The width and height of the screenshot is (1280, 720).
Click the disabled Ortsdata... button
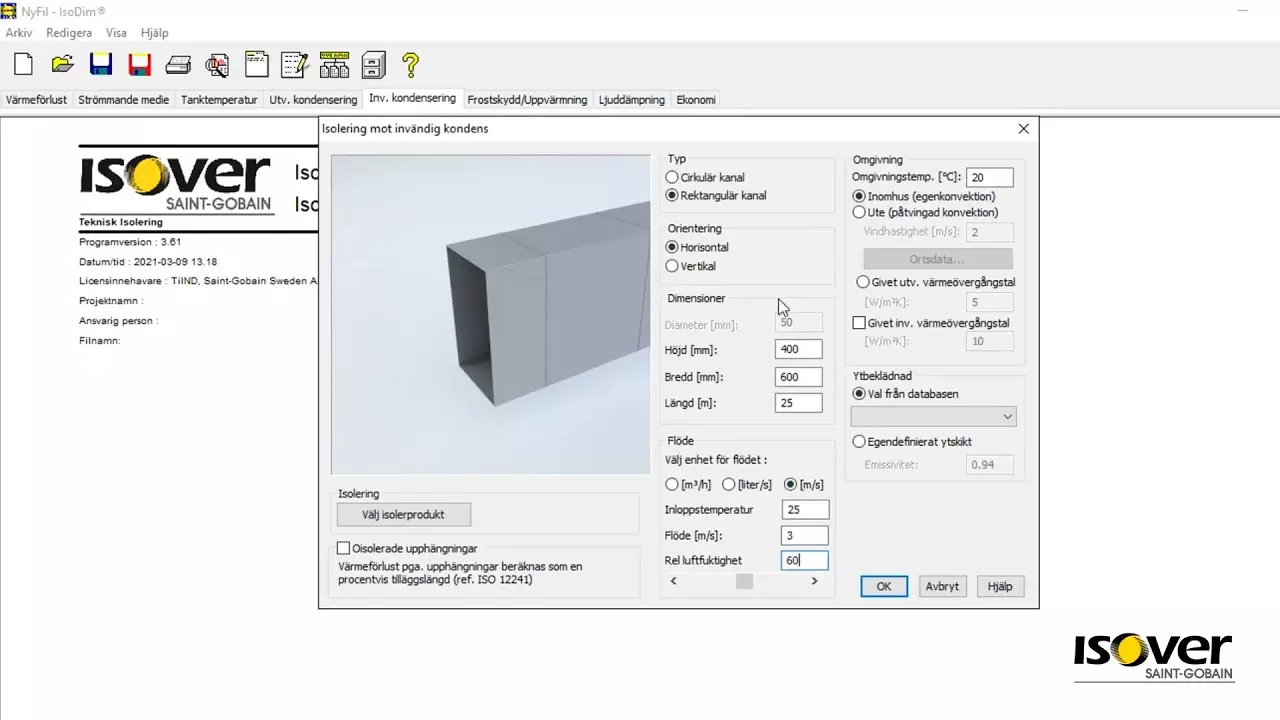[938, 259]
